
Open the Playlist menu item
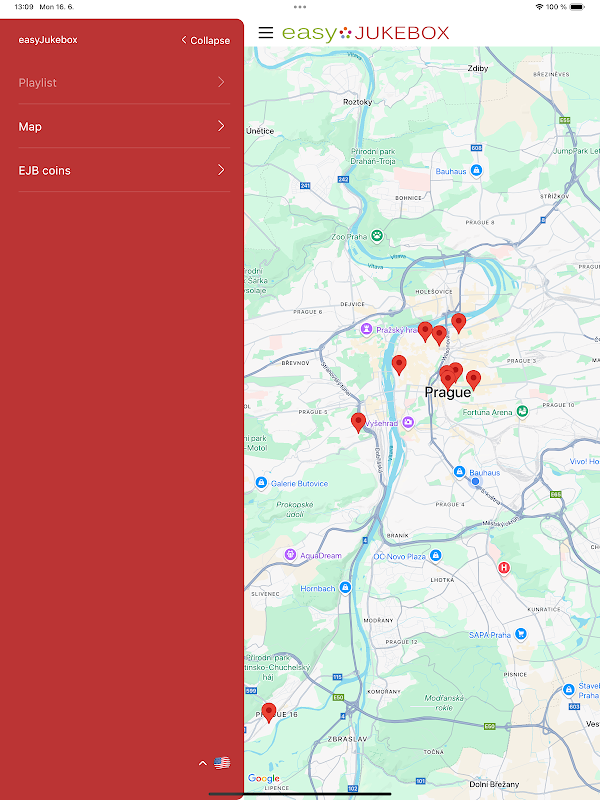[x=124, y=82]
